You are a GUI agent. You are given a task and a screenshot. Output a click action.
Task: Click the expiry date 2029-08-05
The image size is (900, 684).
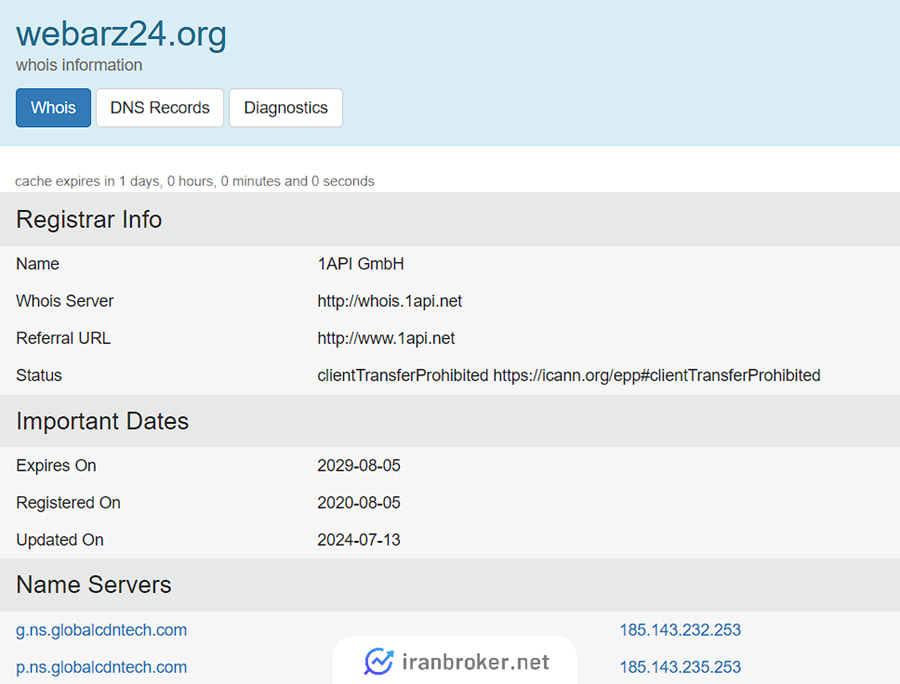tap(359, 465)
